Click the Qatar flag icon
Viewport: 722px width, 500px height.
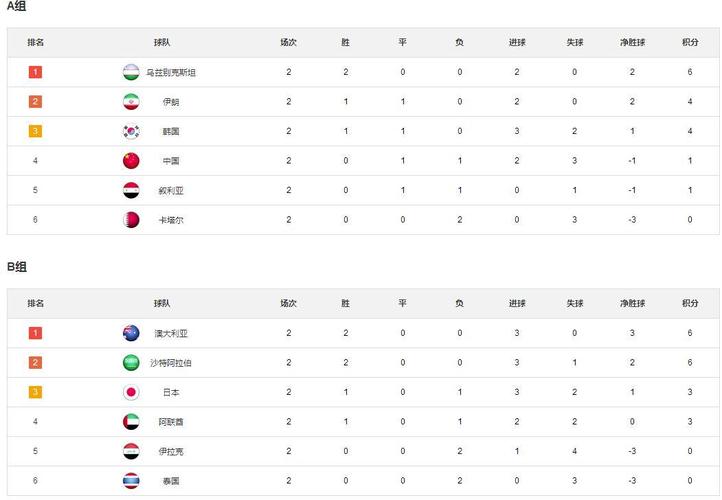[x=131, y=220]
